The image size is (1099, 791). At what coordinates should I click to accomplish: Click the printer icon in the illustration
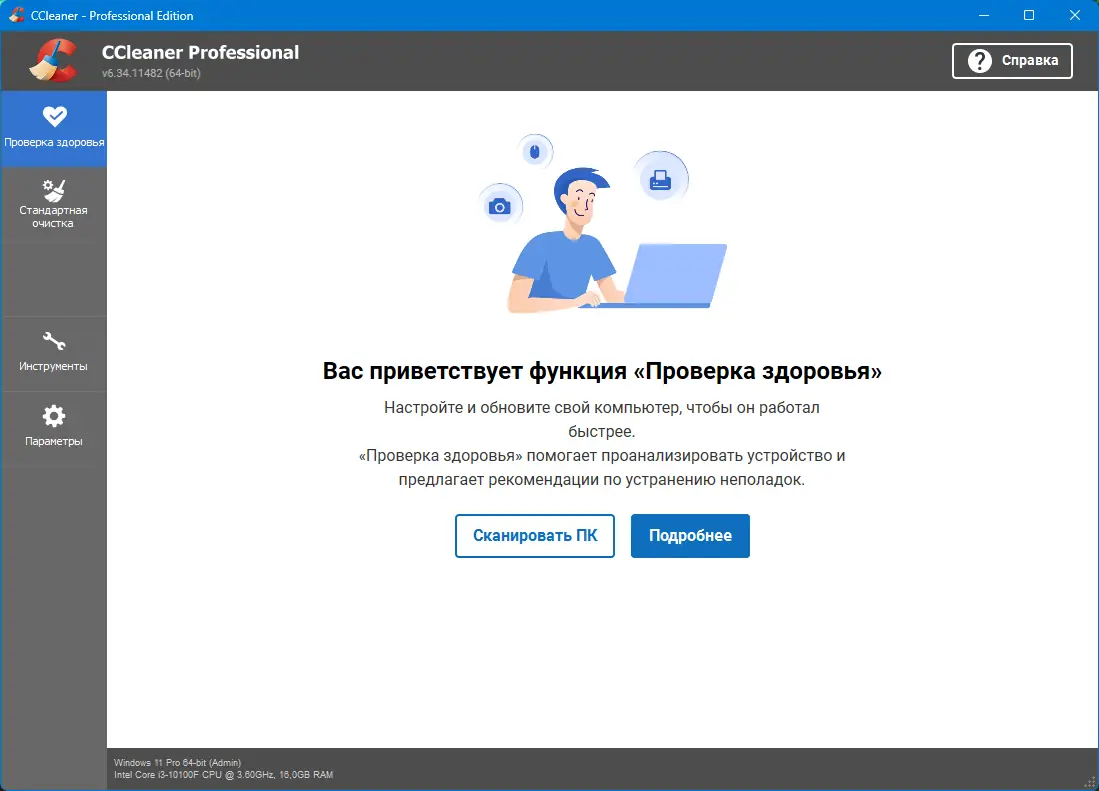point(660,177)
